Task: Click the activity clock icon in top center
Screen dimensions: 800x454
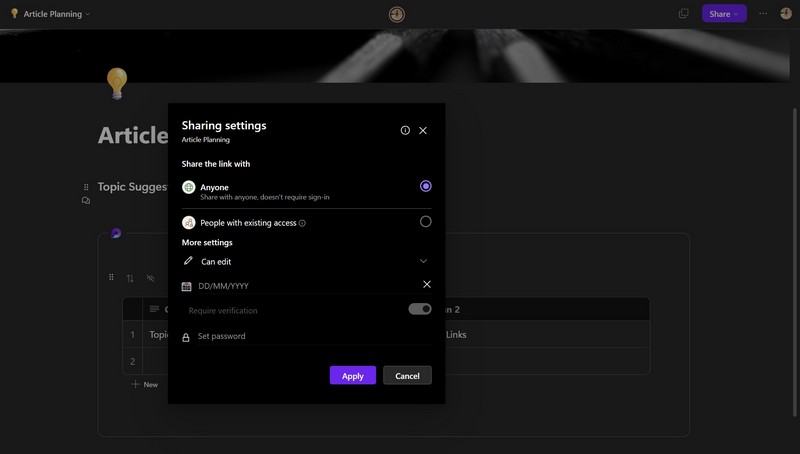Action: point(397,14)
